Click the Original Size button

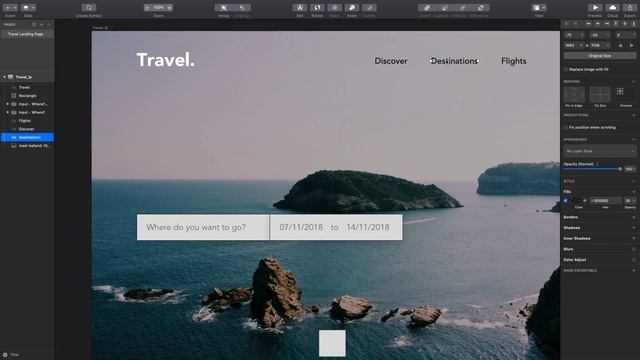click(600, 56)
